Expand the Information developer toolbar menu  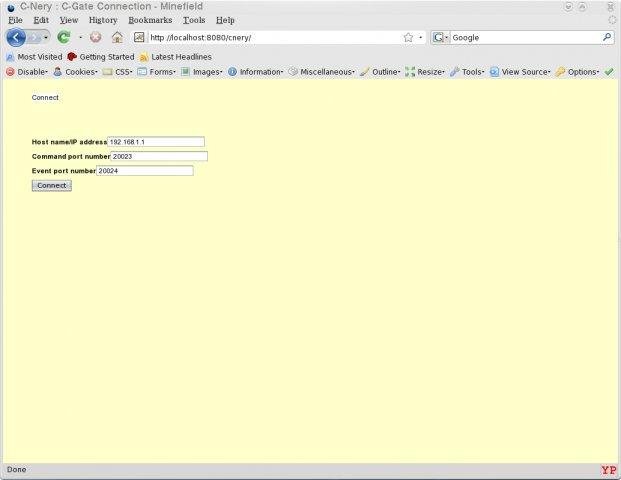tap(255, 72)
